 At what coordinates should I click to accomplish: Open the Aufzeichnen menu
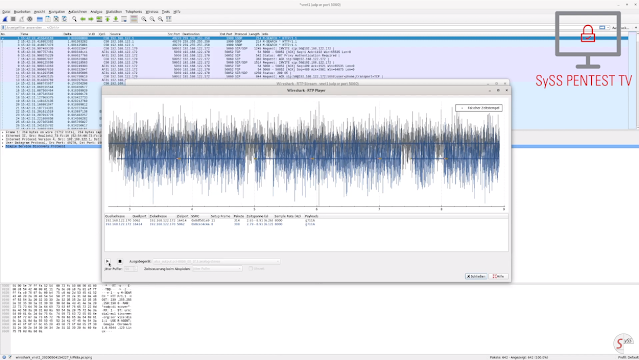tap(77, 12)
